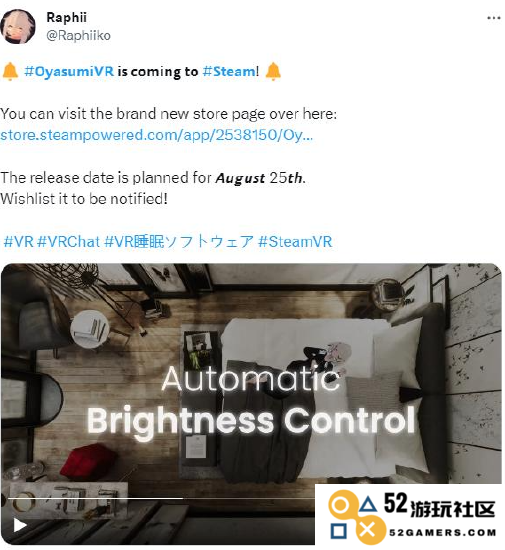Click the right bell emoji after #Steam

pyautogui.click(x=273, y=71)
